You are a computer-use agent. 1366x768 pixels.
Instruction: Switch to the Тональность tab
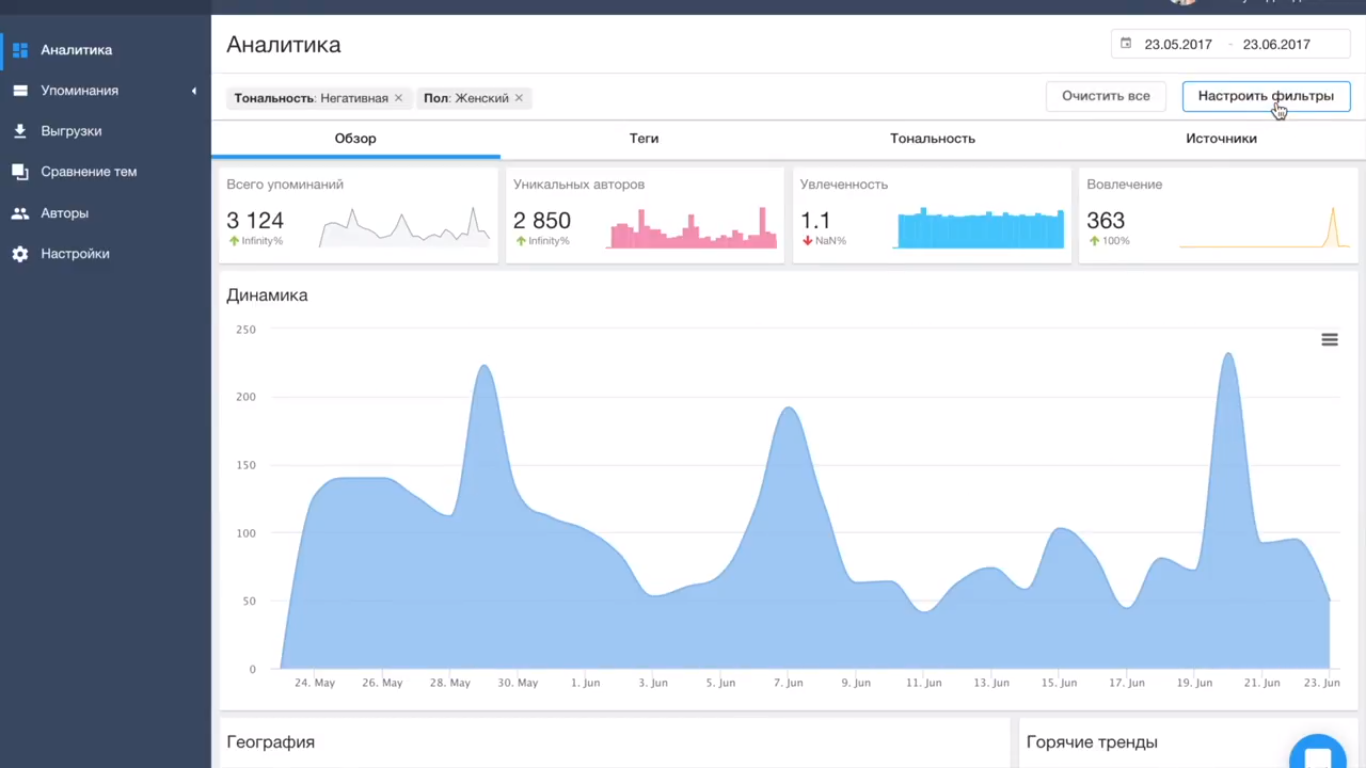932,139
